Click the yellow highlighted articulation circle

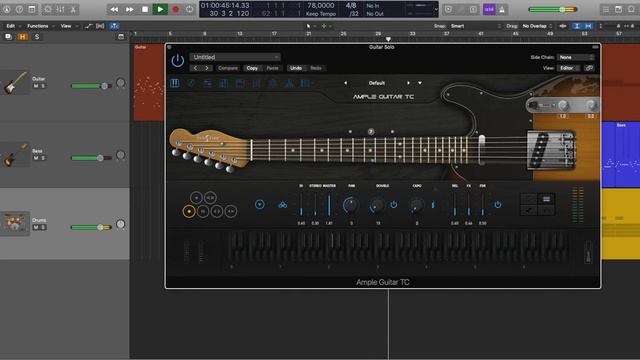189,211
